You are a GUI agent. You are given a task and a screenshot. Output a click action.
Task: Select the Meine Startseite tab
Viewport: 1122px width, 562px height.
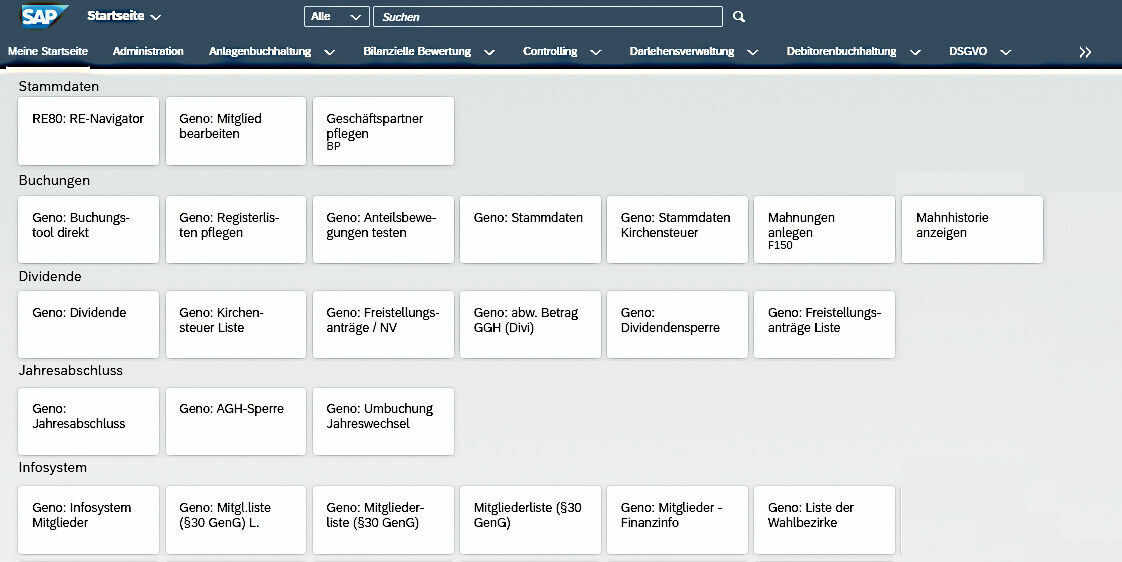pos(48,51)
